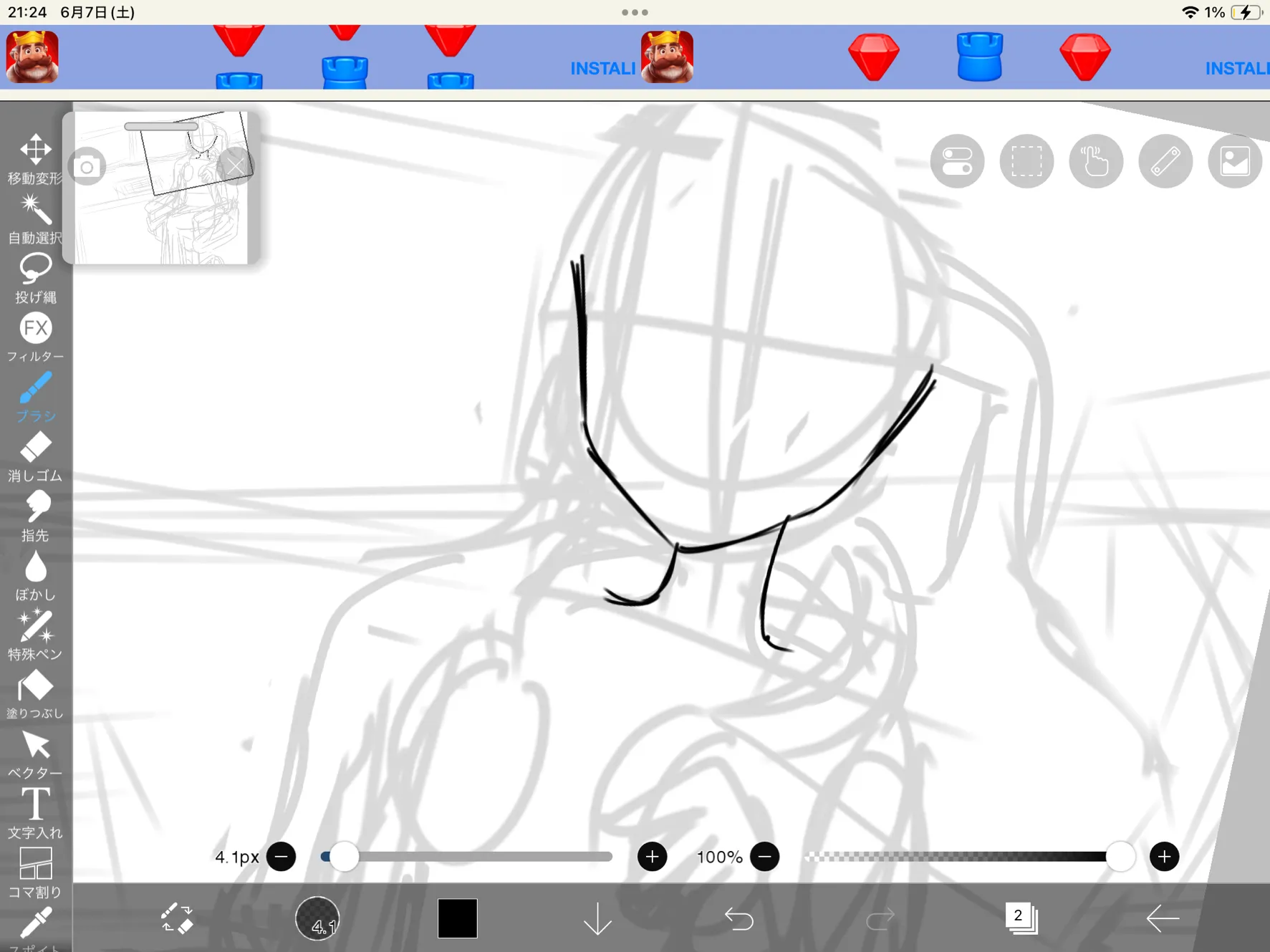Open the material image window
Image resolution: width=1270 pixels, height=952 pixels.
(1235, 161)
